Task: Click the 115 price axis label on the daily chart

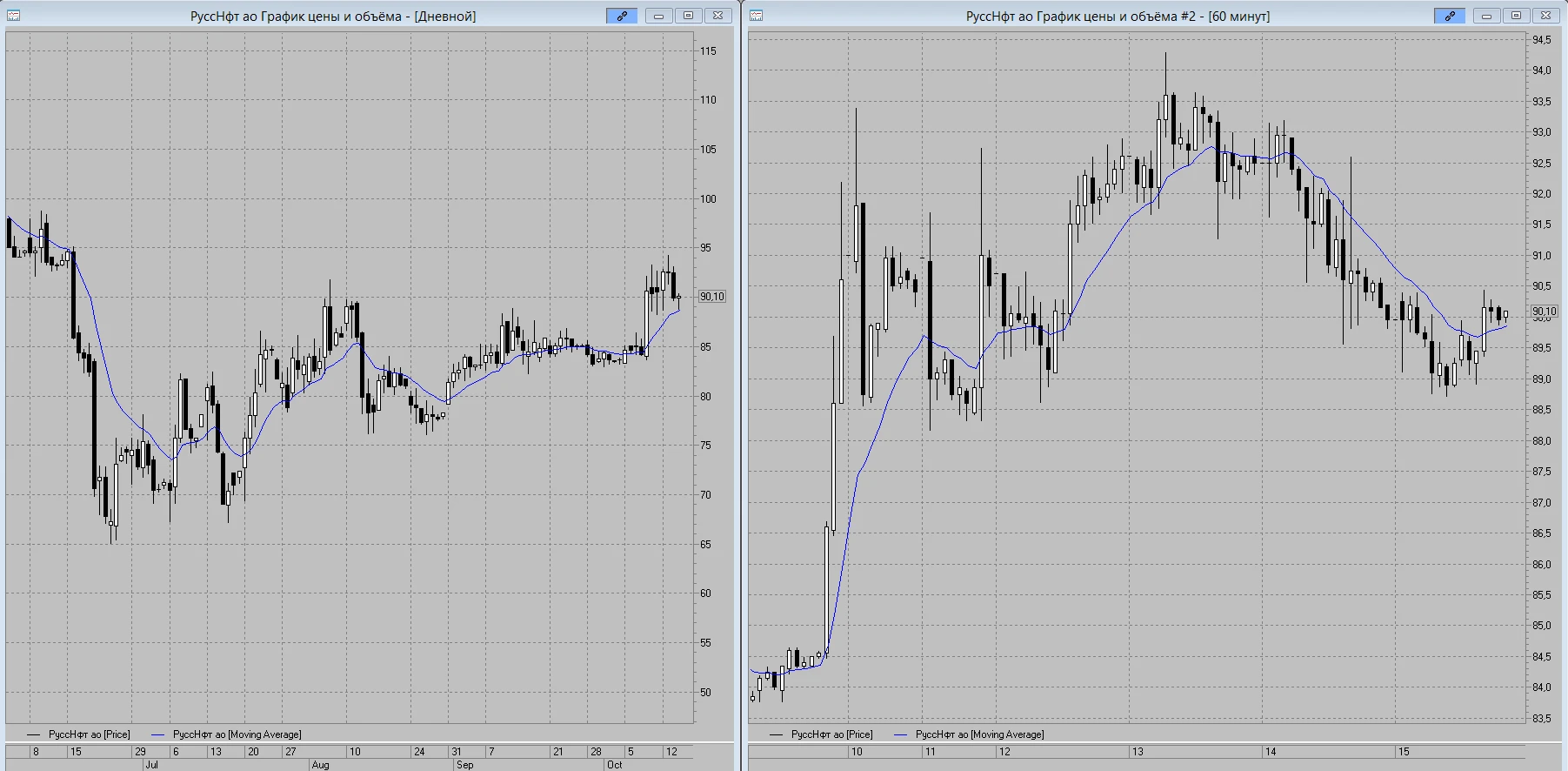Action: 708,51
